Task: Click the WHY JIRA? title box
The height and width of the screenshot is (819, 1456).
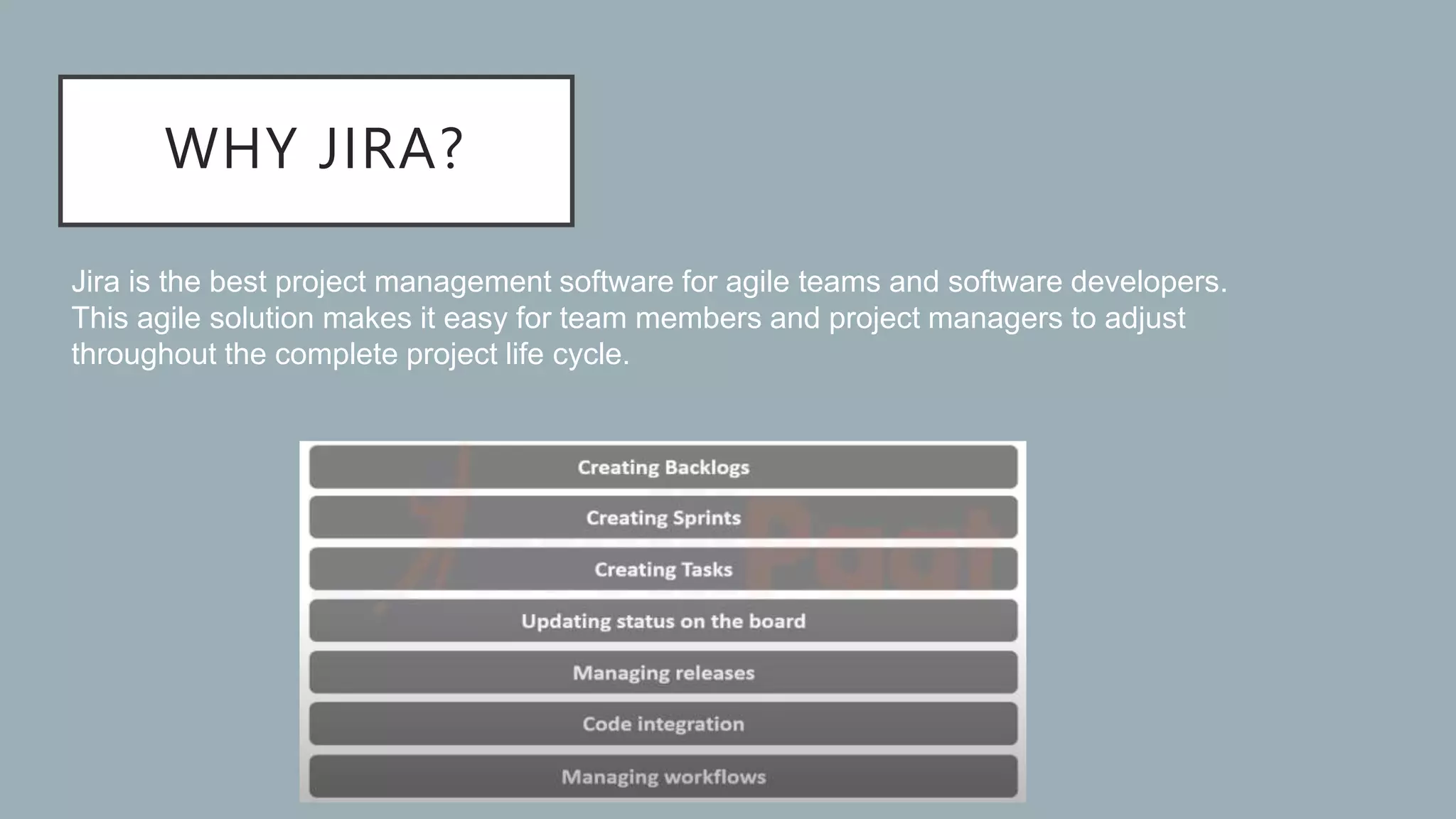Action: coord(316,151)
